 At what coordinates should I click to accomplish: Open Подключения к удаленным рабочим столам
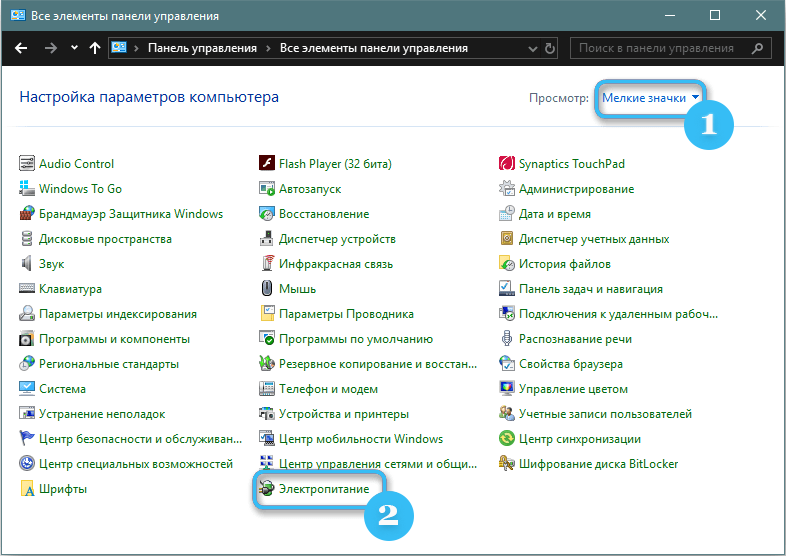click(619, 314)
